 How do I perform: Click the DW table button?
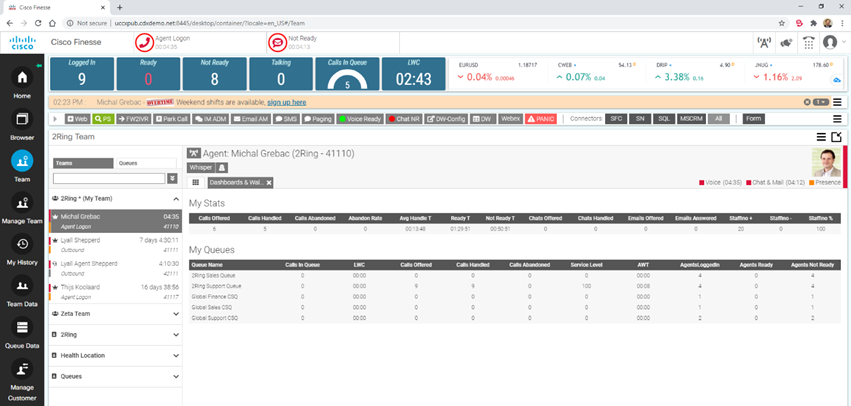coord(482,119)
